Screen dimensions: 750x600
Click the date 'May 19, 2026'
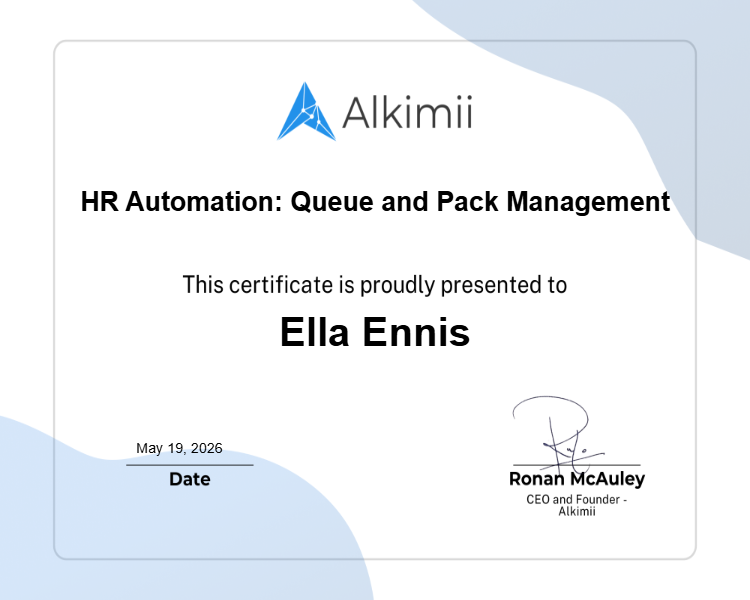pos(179,448)
